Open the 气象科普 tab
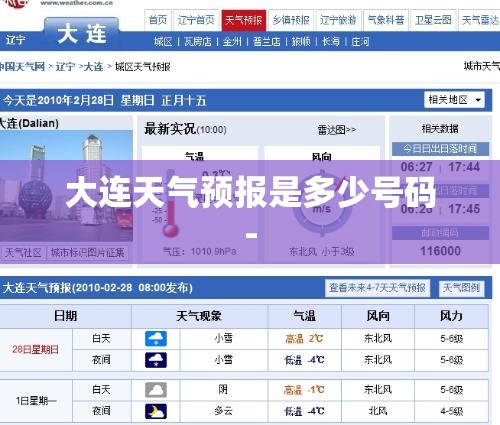The image size is (500, 425). [x=386, y=20]
